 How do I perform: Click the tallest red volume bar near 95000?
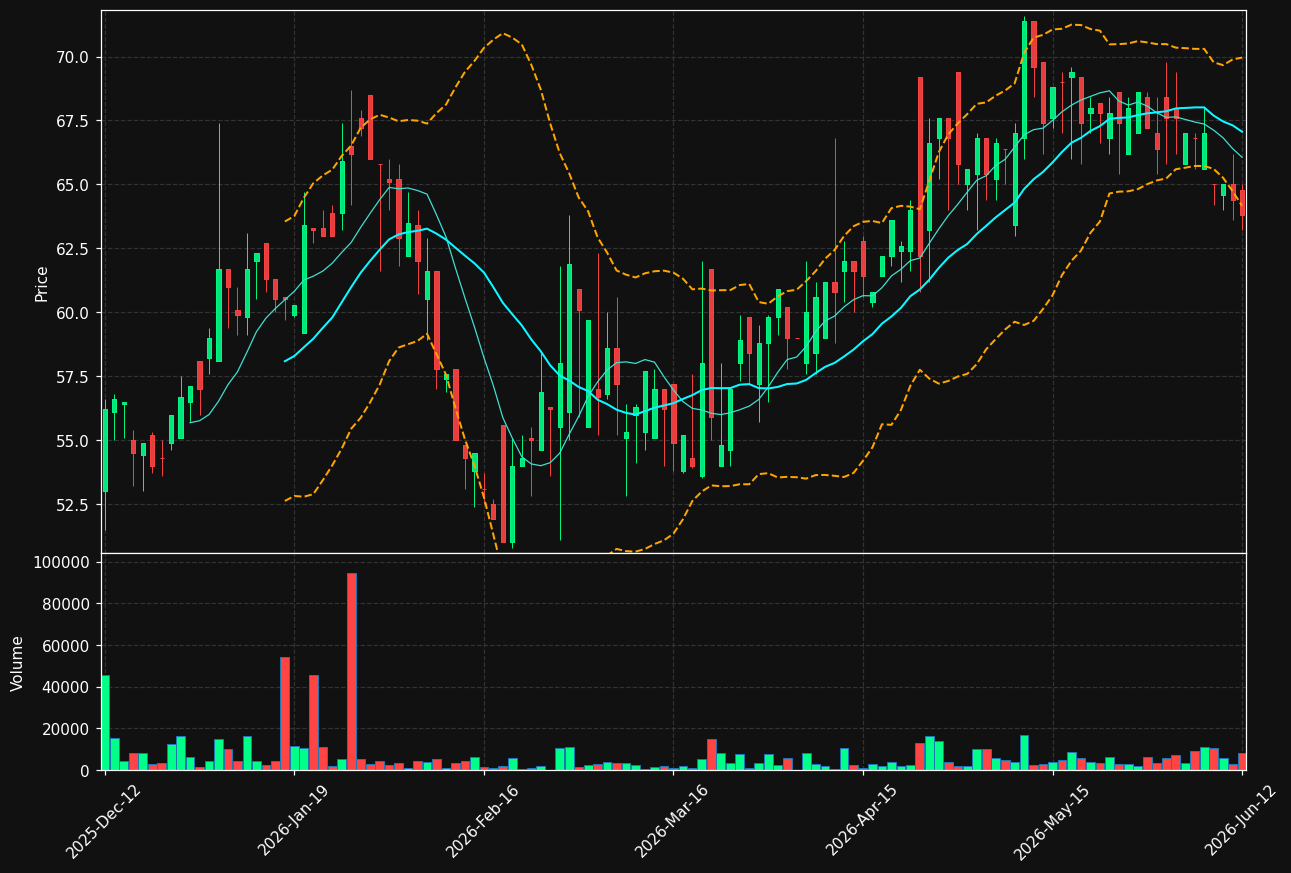coord(352,672)
